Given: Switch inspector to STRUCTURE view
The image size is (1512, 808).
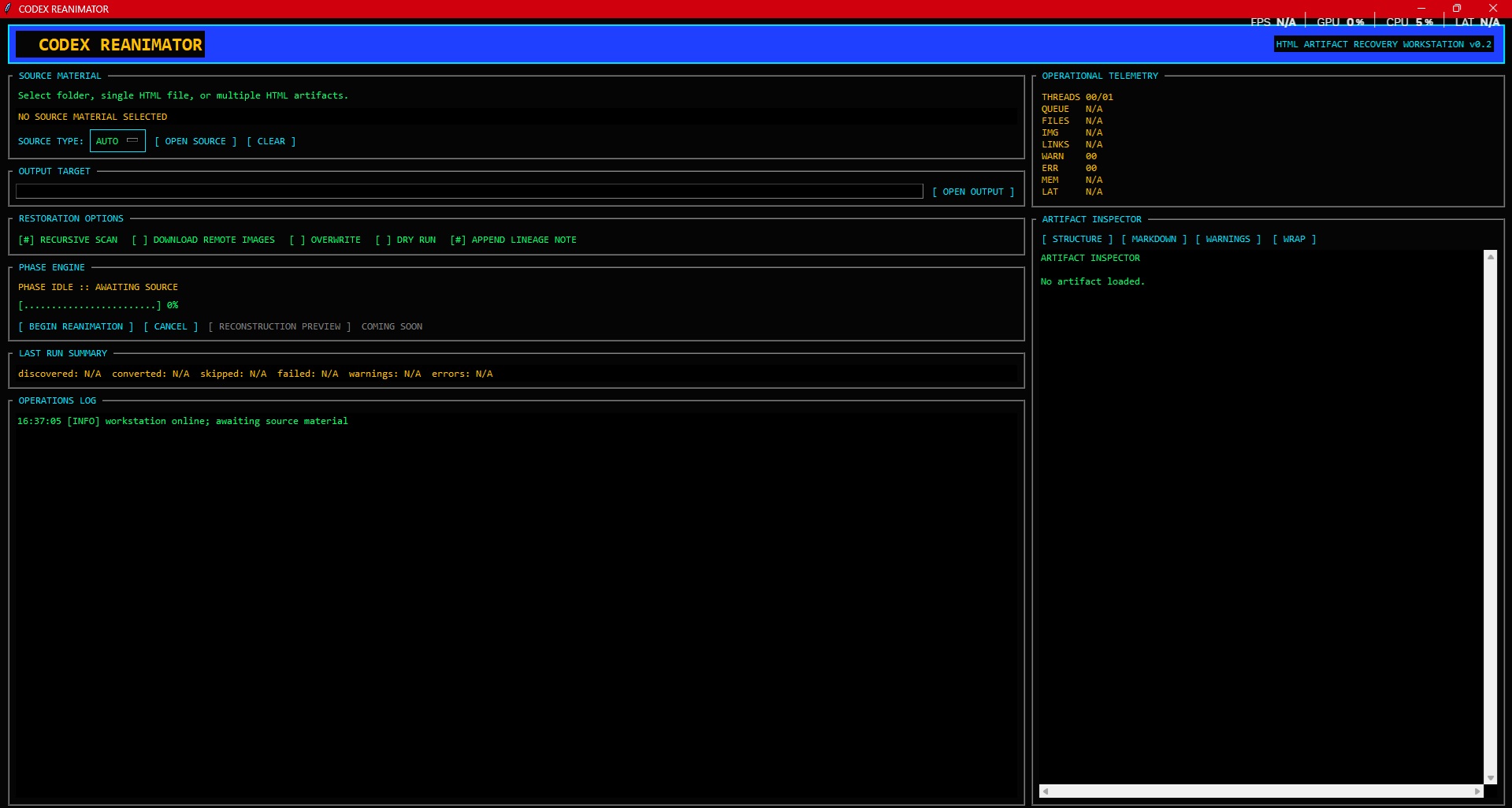Looking at the screenshot, I should (x=1077, y=239).
